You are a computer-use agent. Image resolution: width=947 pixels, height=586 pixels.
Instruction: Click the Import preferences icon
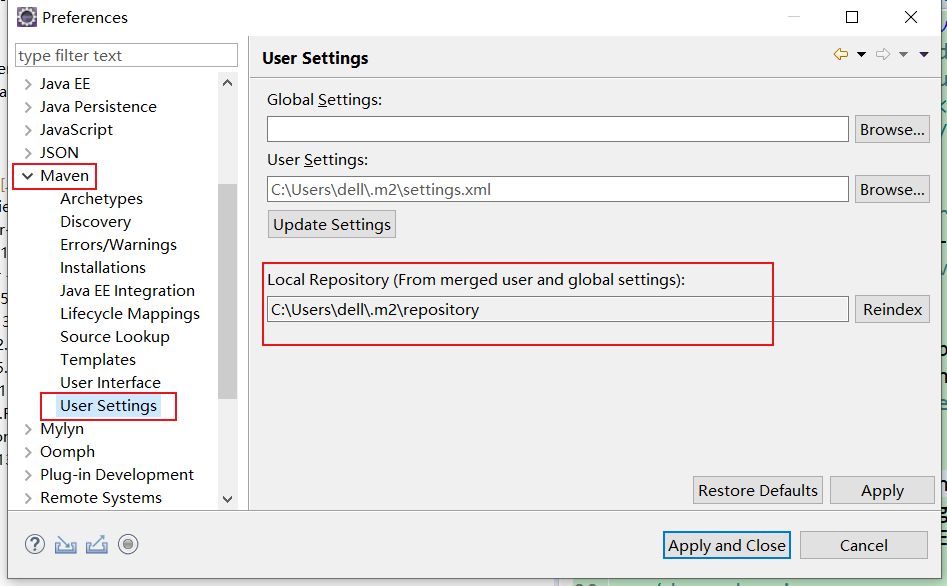coord(65,544)
